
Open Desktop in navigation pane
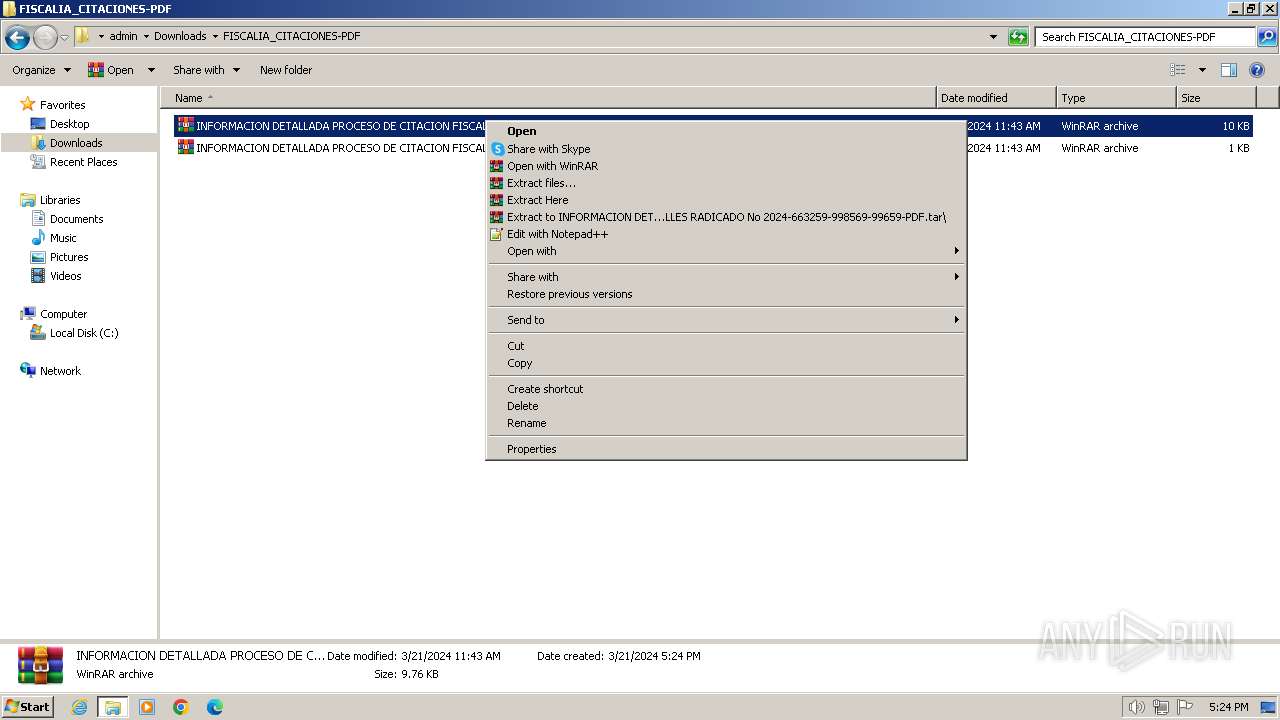[x=69, y=124]
